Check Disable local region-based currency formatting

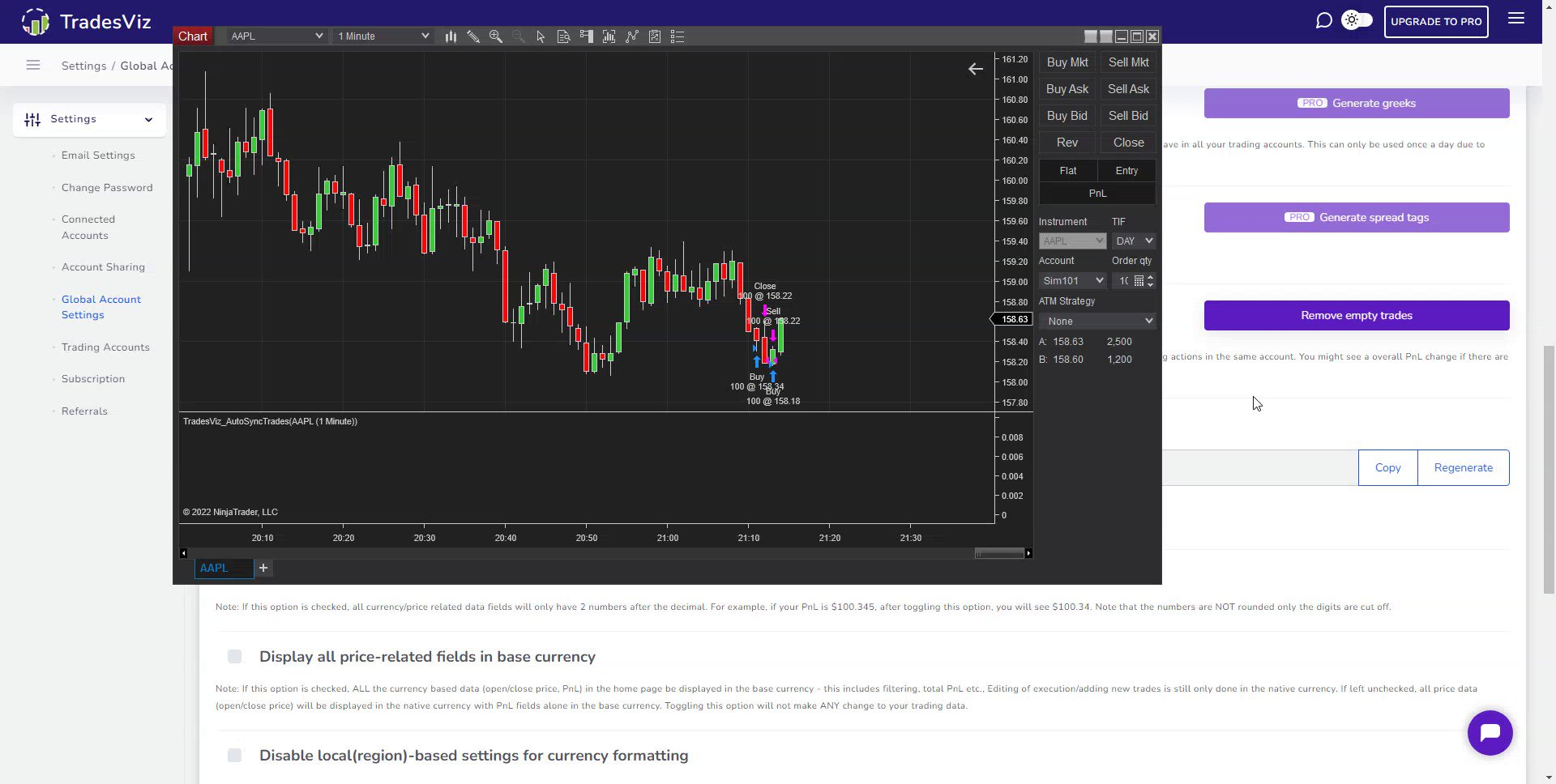tap(234, 756)
